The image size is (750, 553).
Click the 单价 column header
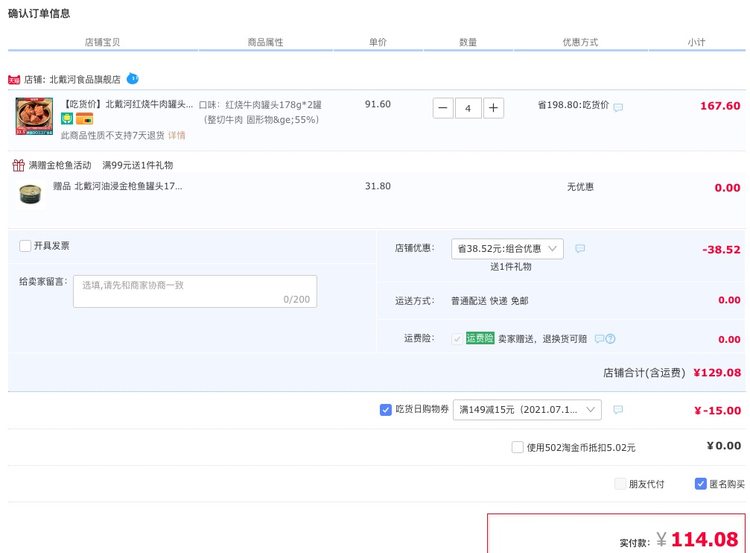378,42
